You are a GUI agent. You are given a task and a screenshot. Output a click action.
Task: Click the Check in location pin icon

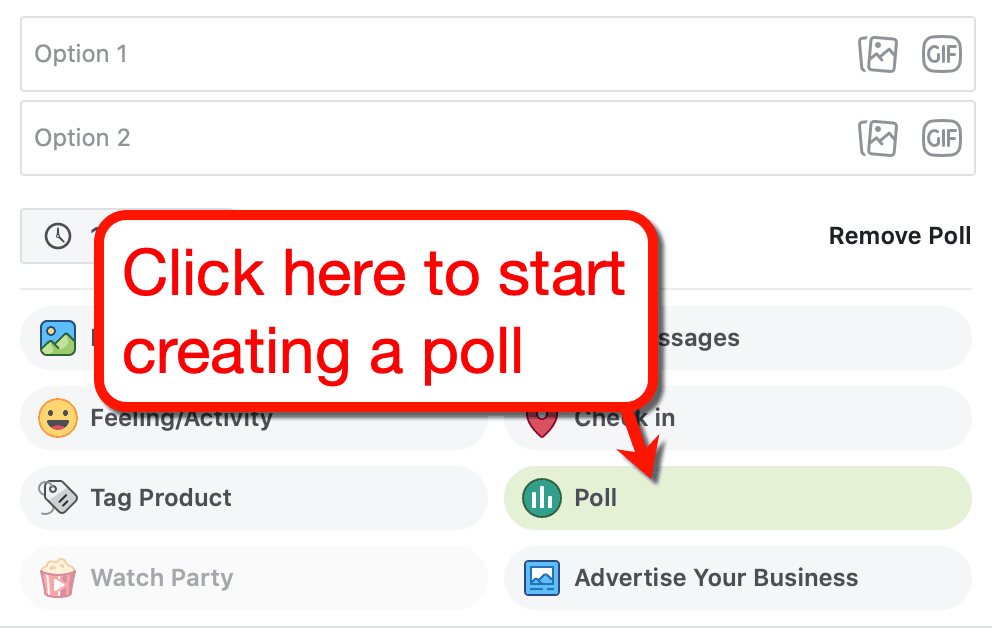click(541, 418)
